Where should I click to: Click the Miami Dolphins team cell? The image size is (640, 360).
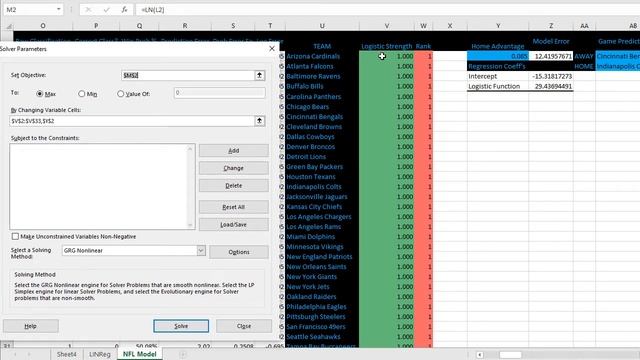(x=322, y=237)
